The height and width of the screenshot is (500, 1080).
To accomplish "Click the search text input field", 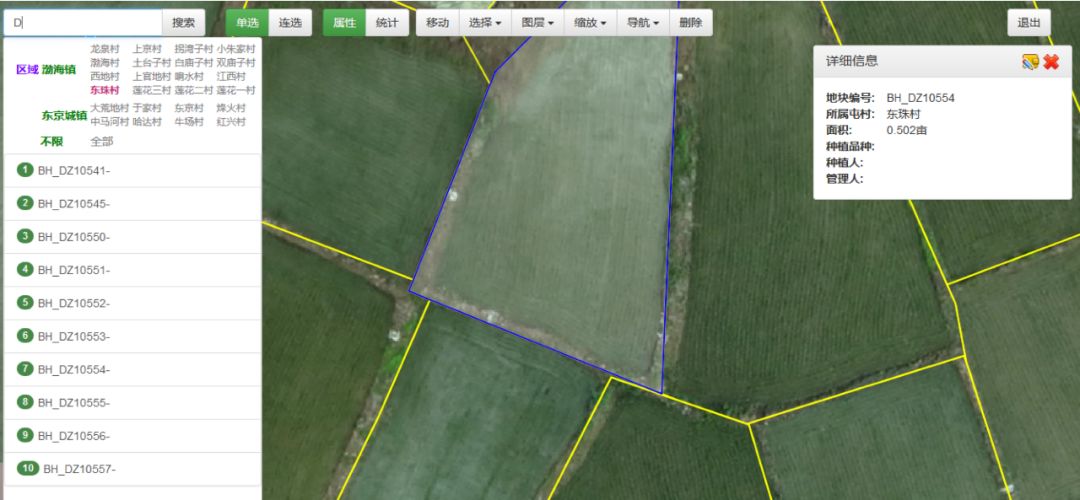I will (x=83, y=22).
